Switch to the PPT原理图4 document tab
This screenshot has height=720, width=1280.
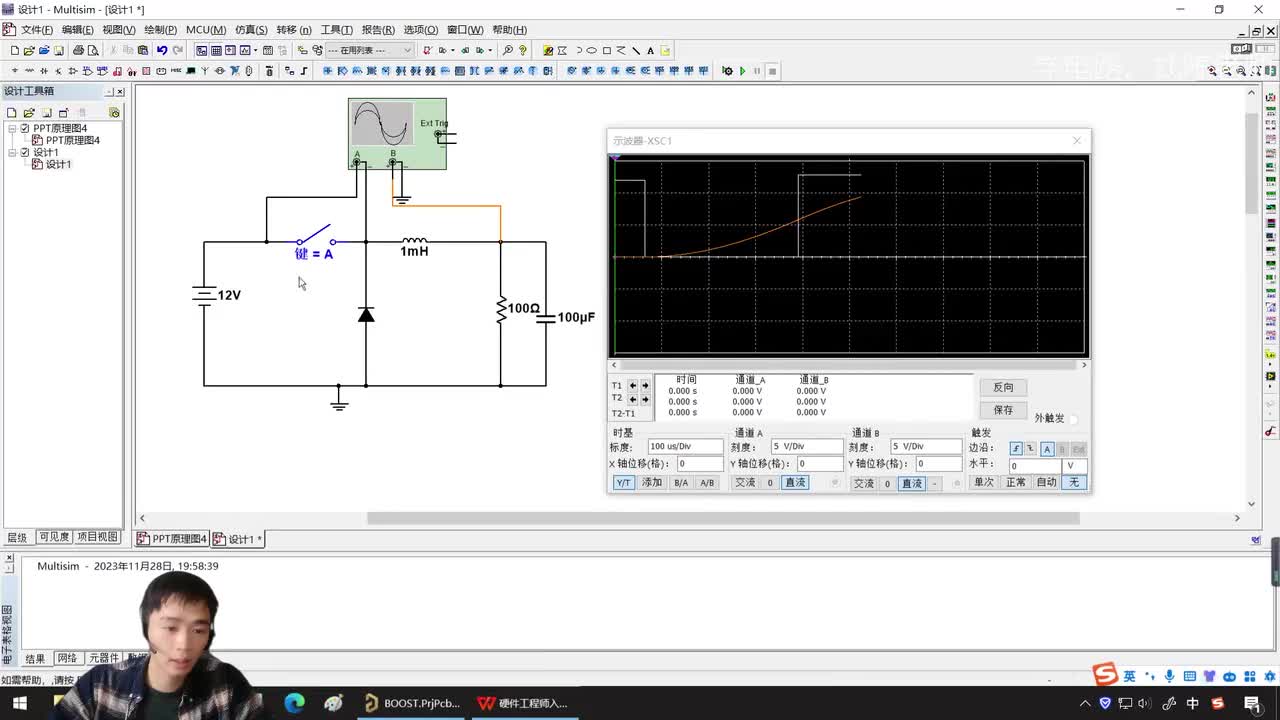click(x=172, y=539)
